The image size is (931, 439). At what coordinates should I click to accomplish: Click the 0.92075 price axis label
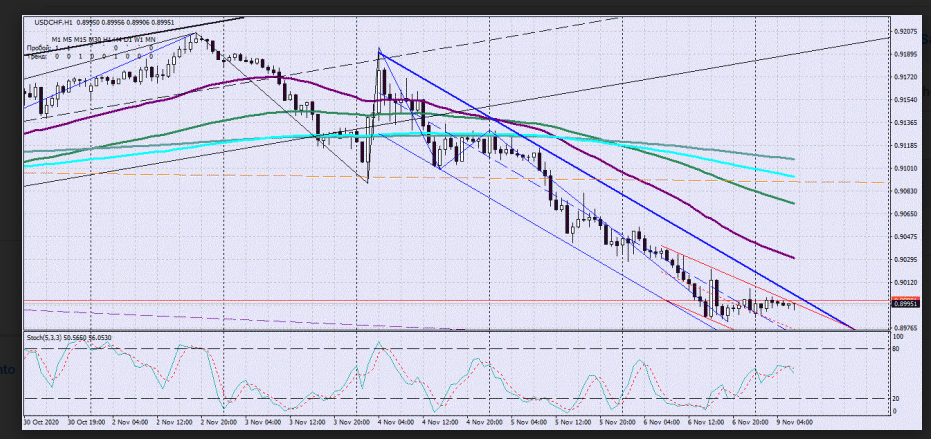[x=907, y=32]
